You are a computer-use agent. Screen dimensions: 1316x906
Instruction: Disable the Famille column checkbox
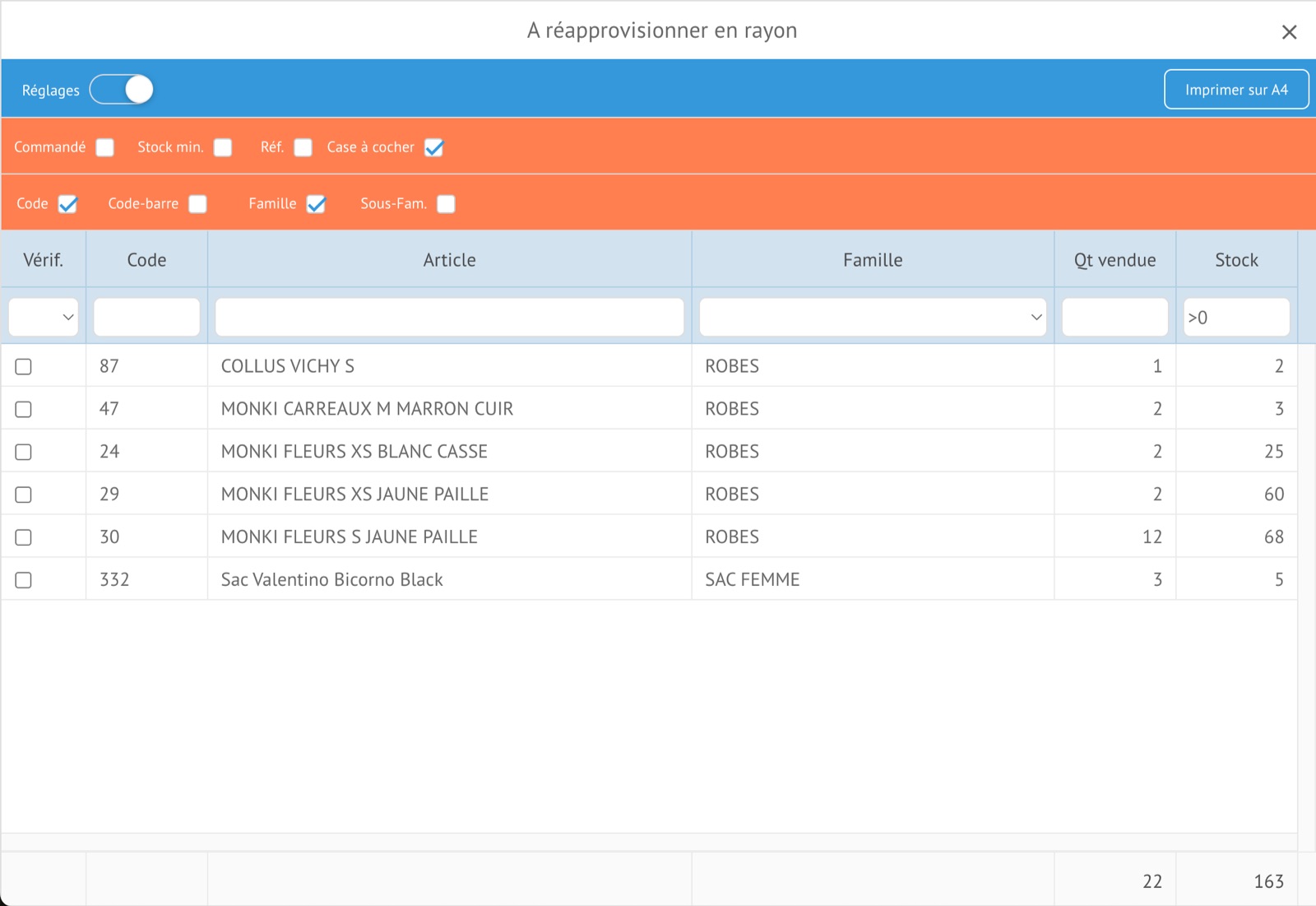[x=316, y=204]
